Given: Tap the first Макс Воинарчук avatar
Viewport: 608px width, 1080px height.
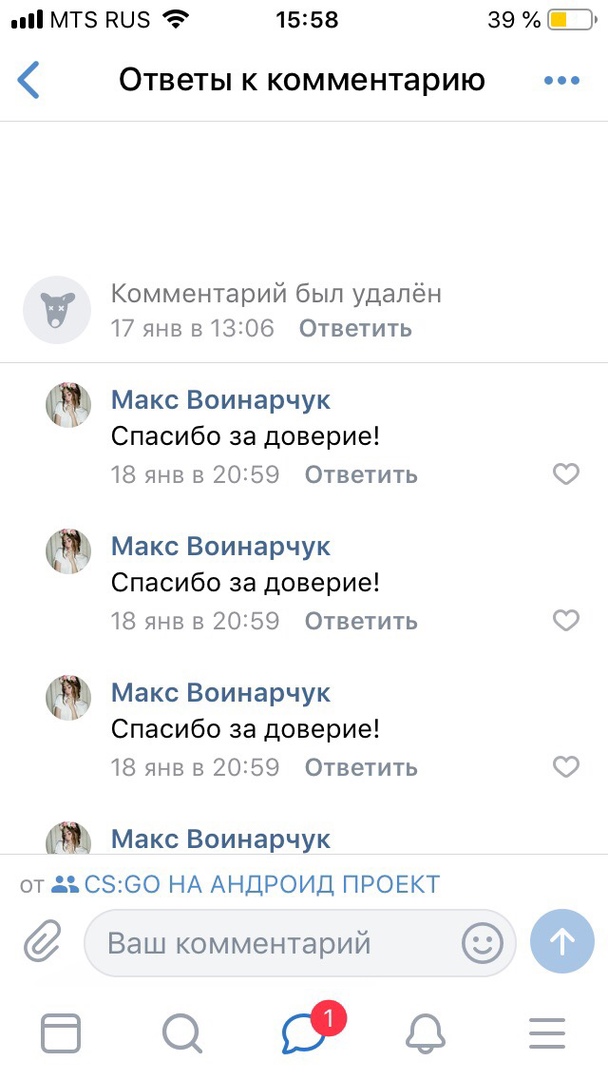Looking at the screenshot, I should point(69,405).
